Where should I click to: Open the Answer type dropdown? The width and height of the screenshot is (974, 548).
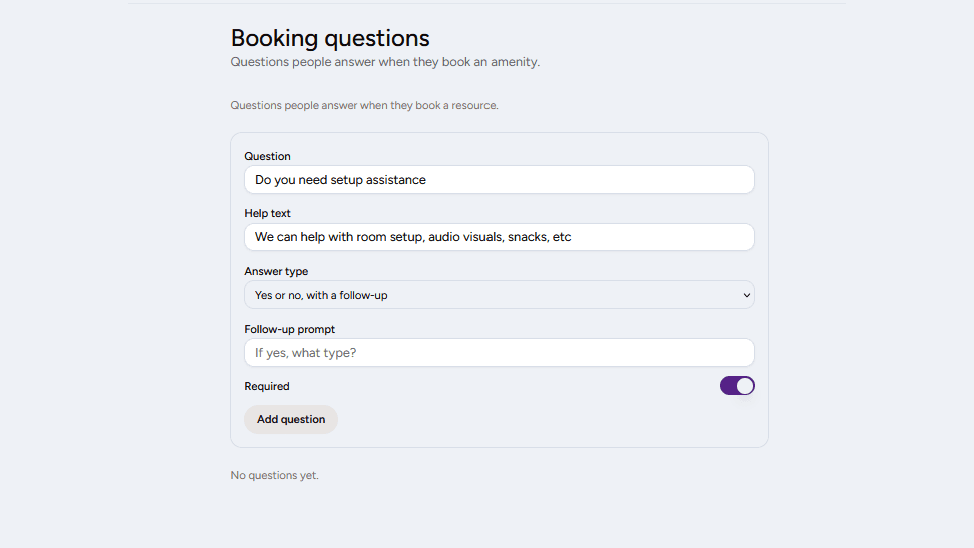[499, 295]
